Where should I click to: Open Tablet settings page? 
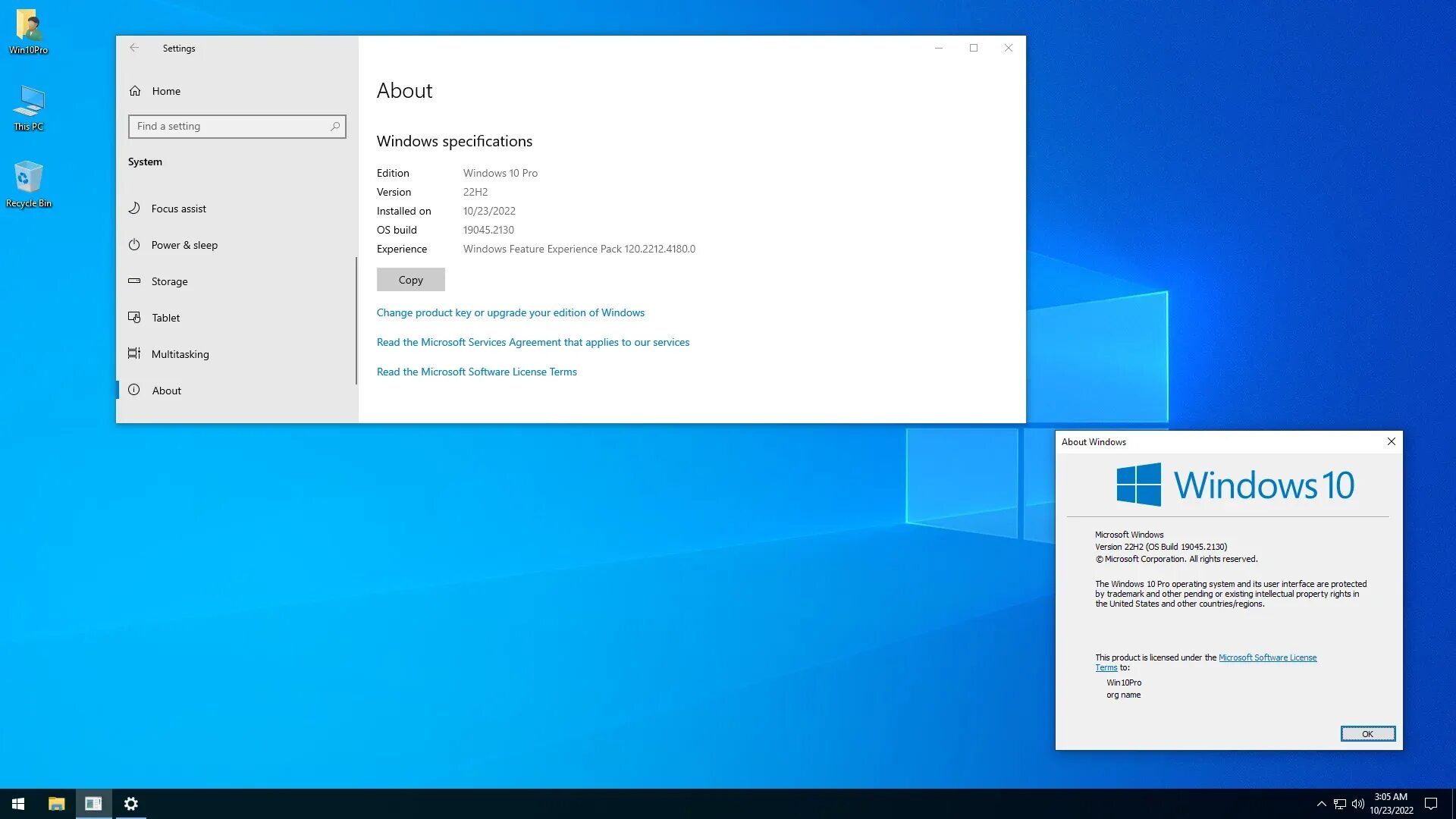click(165, 318)
